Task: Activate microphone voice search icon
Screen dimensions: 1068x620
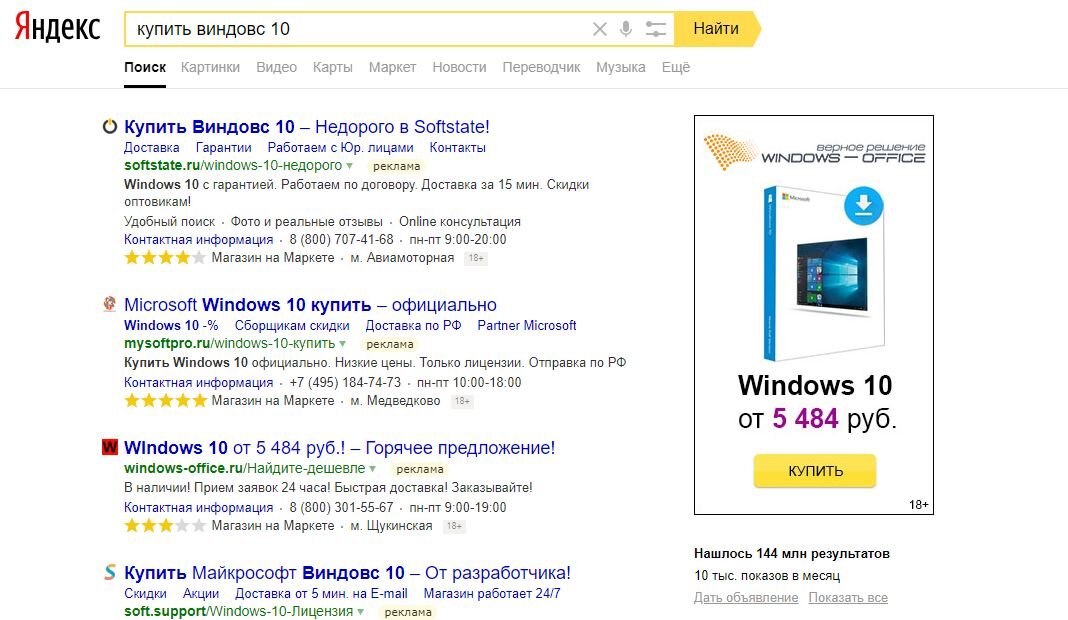Action: [x=626, y=29]
